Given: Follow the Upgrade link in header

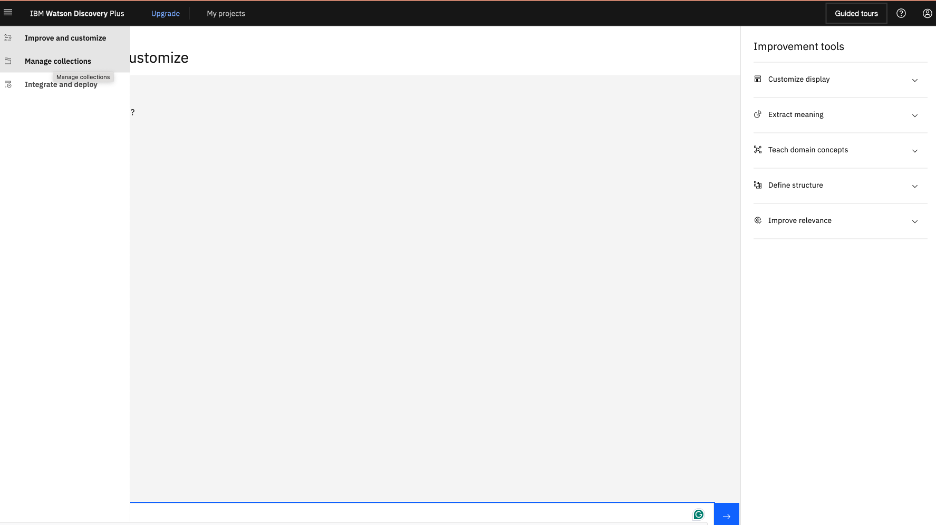Looking at the screenshot, I should 165,13.
